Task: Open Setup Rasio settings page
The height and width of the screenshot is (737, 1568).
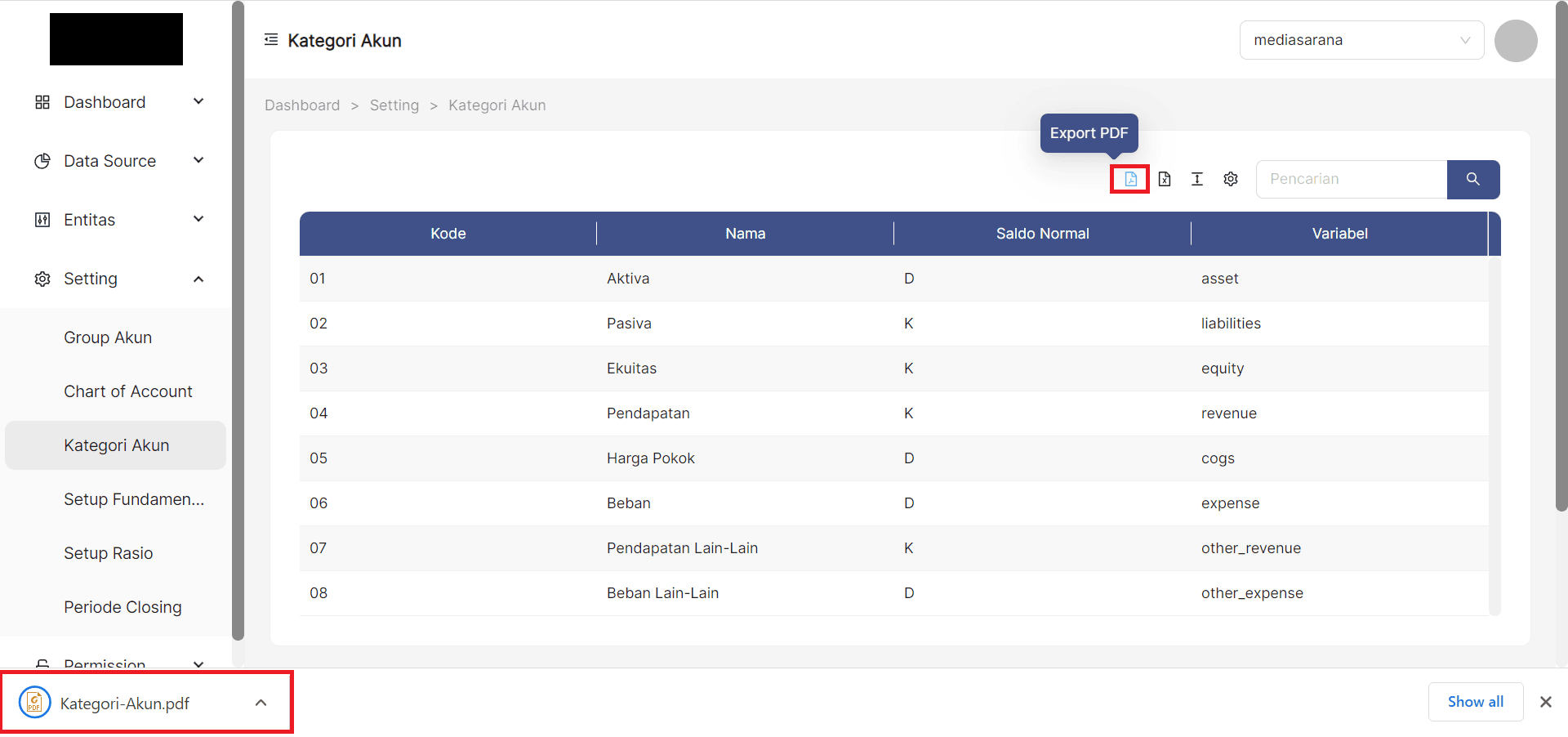Action: 108,553
